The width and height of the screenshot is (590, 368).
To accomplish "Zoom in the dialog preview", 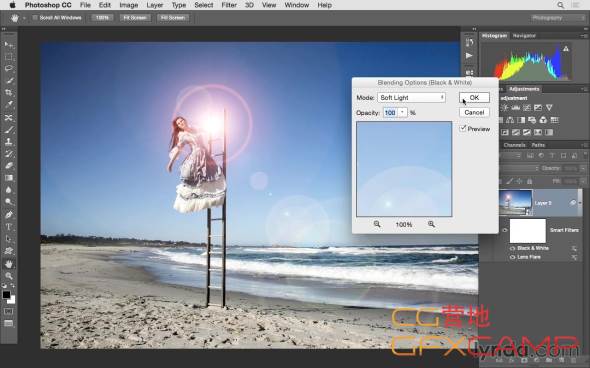I will (x=431, y=224).
